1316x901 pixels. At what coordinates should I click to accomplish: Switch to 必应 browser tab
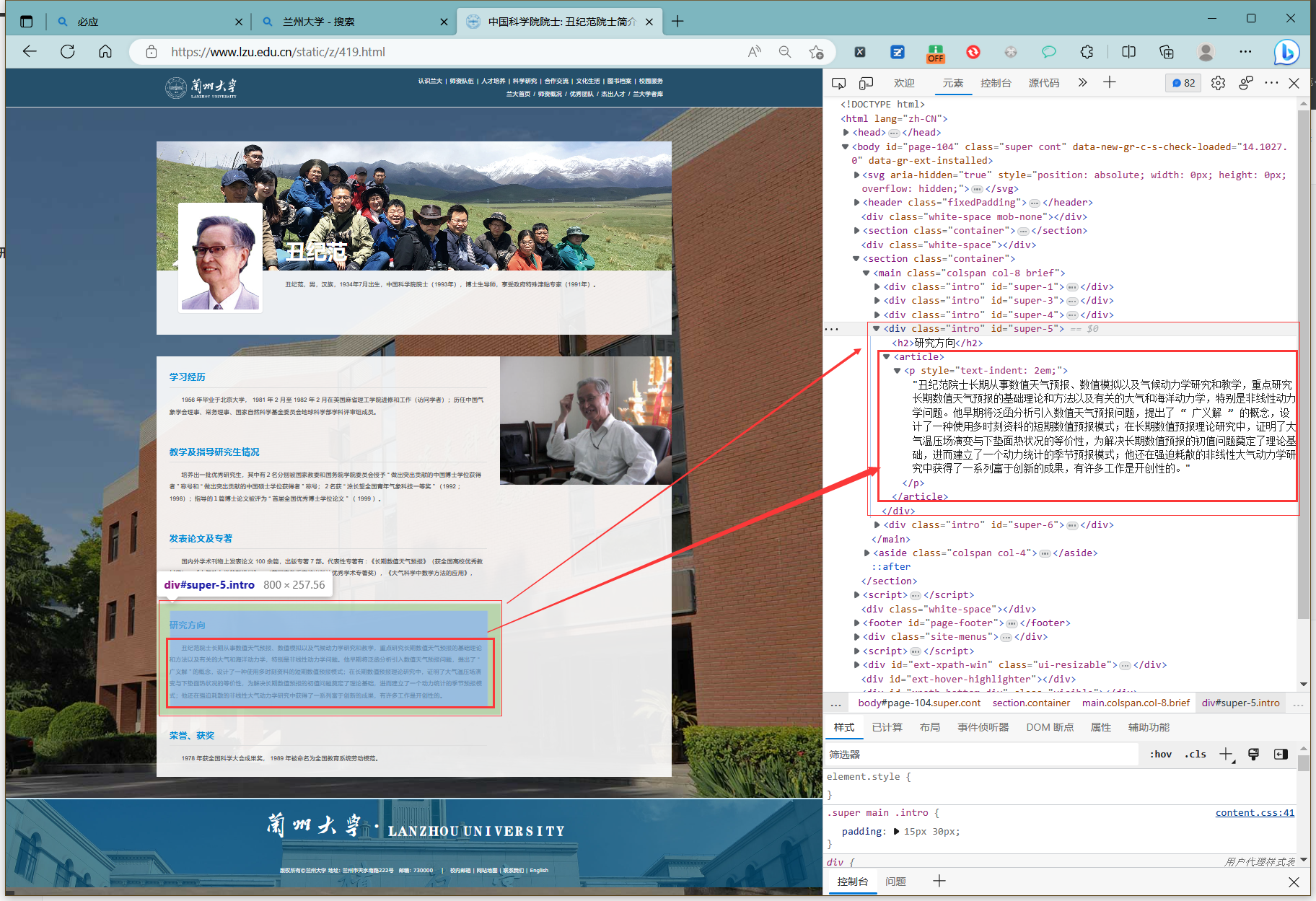point(149,22)
